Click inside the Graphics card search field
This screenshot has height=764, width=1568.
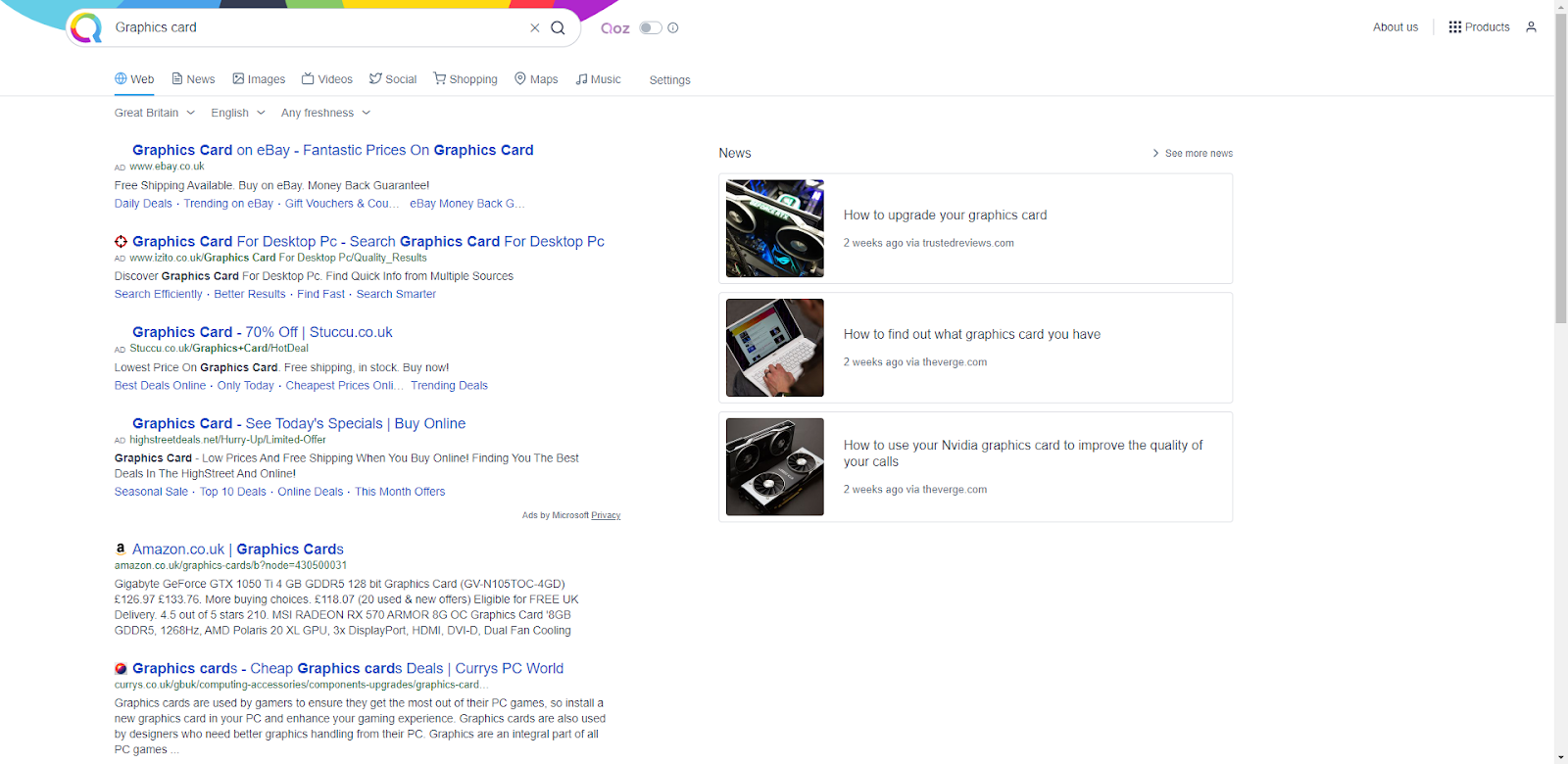[x=318, y=27]
